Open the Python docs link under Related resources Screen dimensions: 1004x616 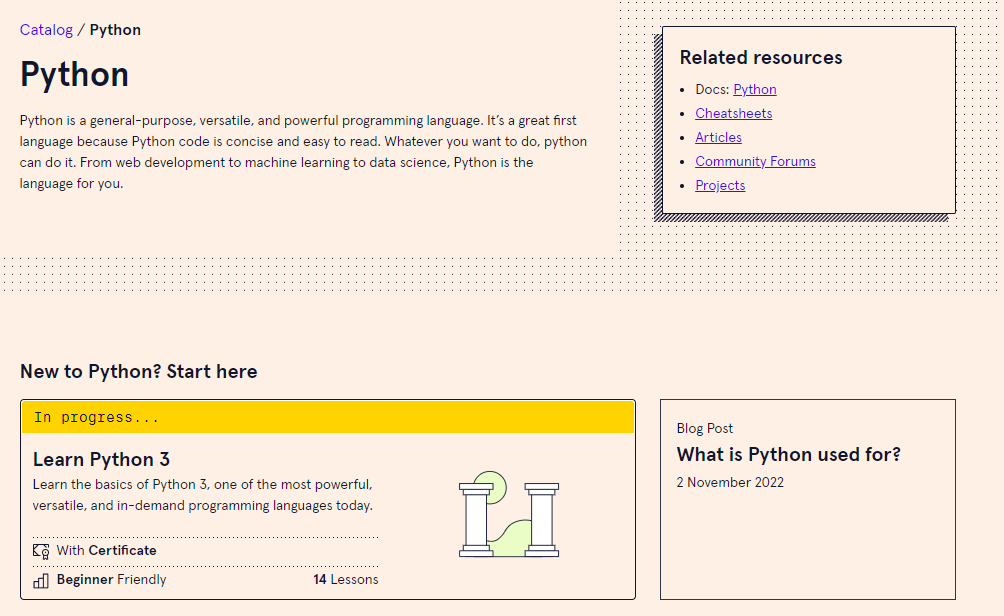(755, 89)
